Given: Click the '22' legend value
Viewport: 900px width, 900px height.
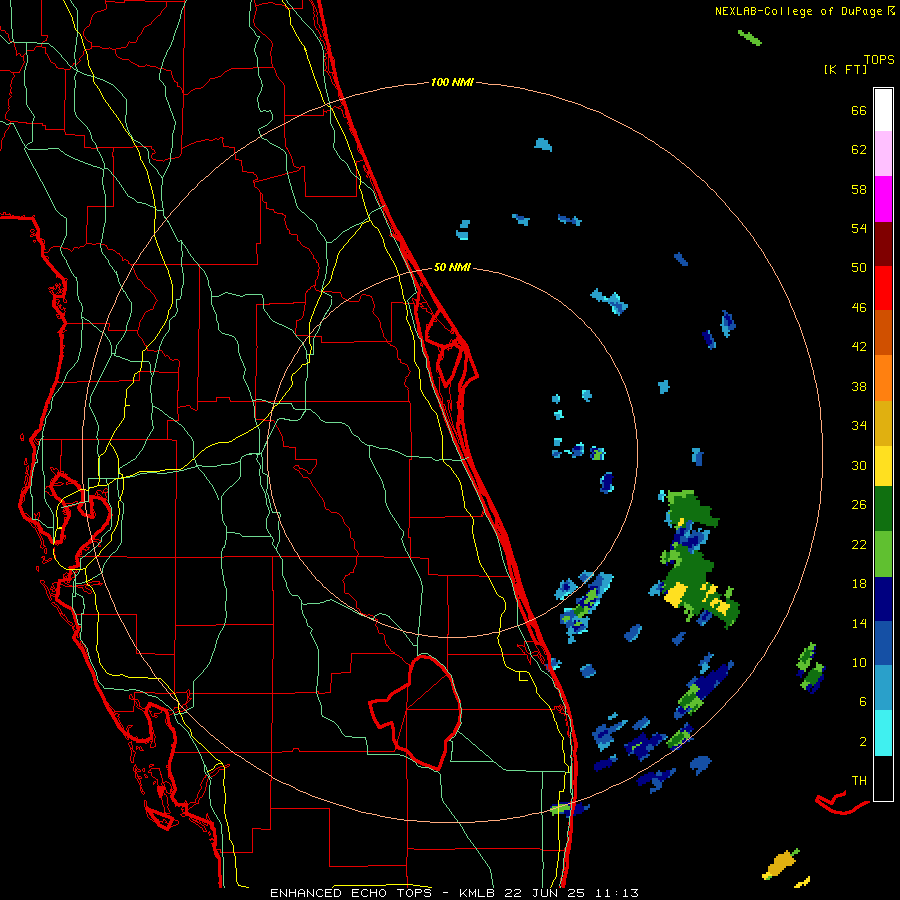Looking at the screenshot, I should [859, 544].
